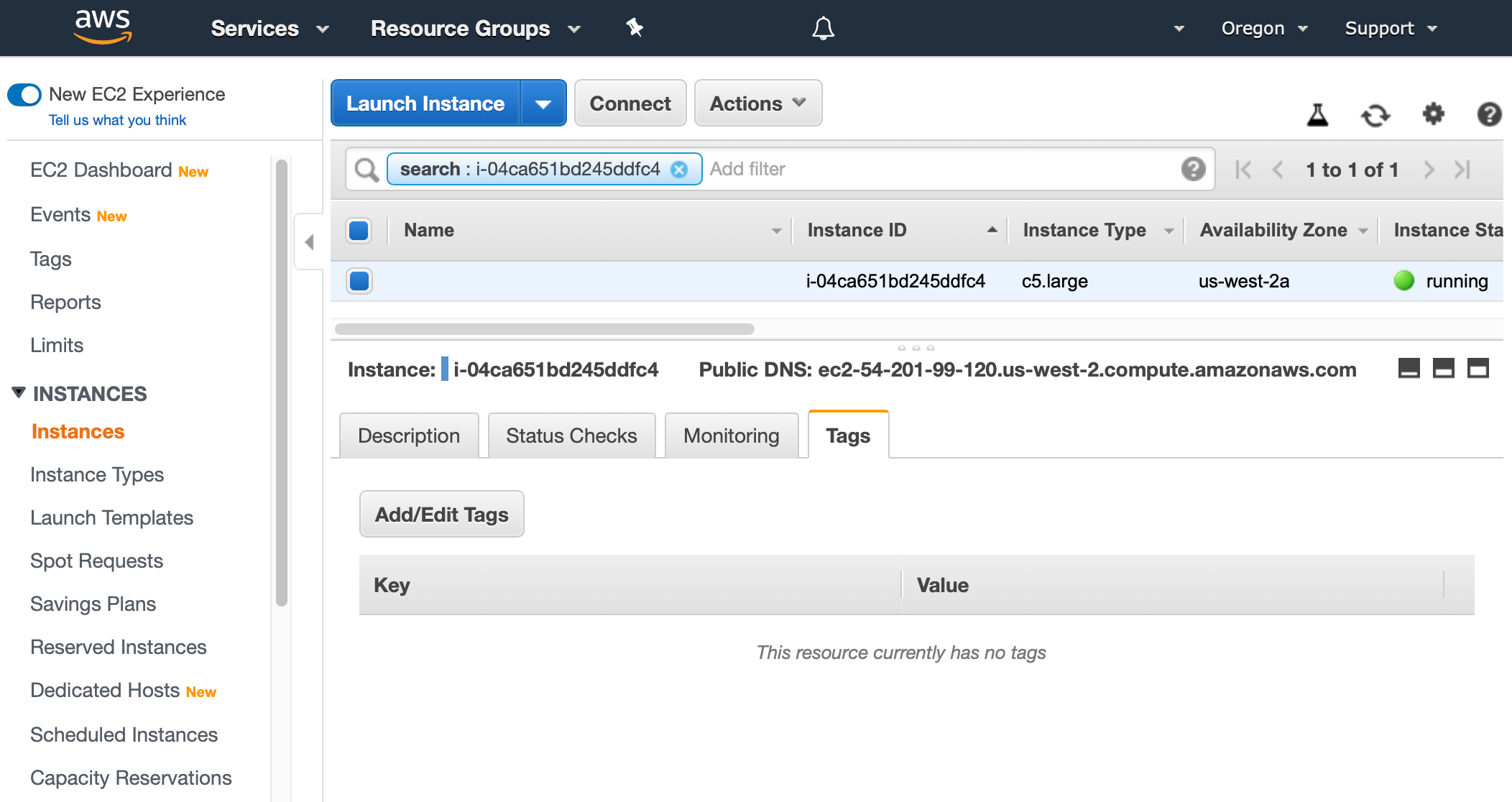Collapse the INSTANCES section in sidebar
Image resolution: width=1512 pixels, height=802 pixels.
18,392
